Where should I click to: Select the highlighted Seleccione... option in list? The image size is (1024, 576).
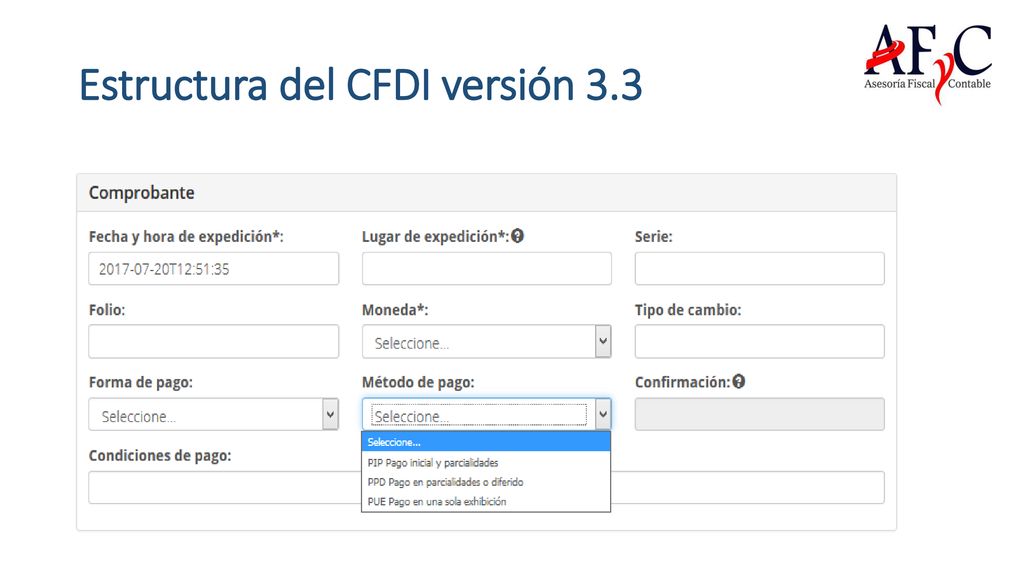pyautogui.click(x=486, y=442)
